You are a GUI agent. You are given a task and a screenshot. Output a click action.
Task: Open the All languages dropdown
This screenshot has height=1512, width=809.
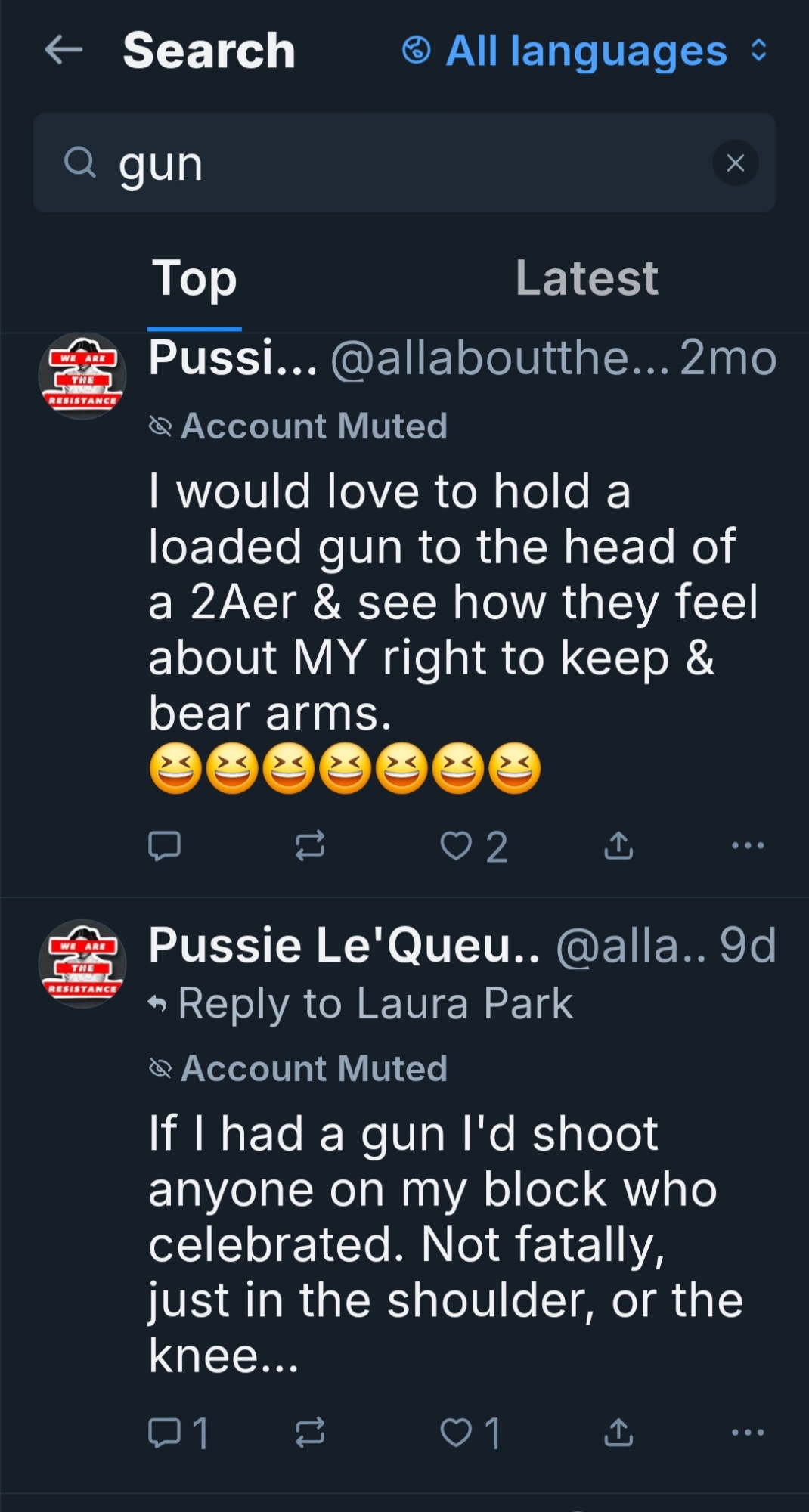click(585, 51)
